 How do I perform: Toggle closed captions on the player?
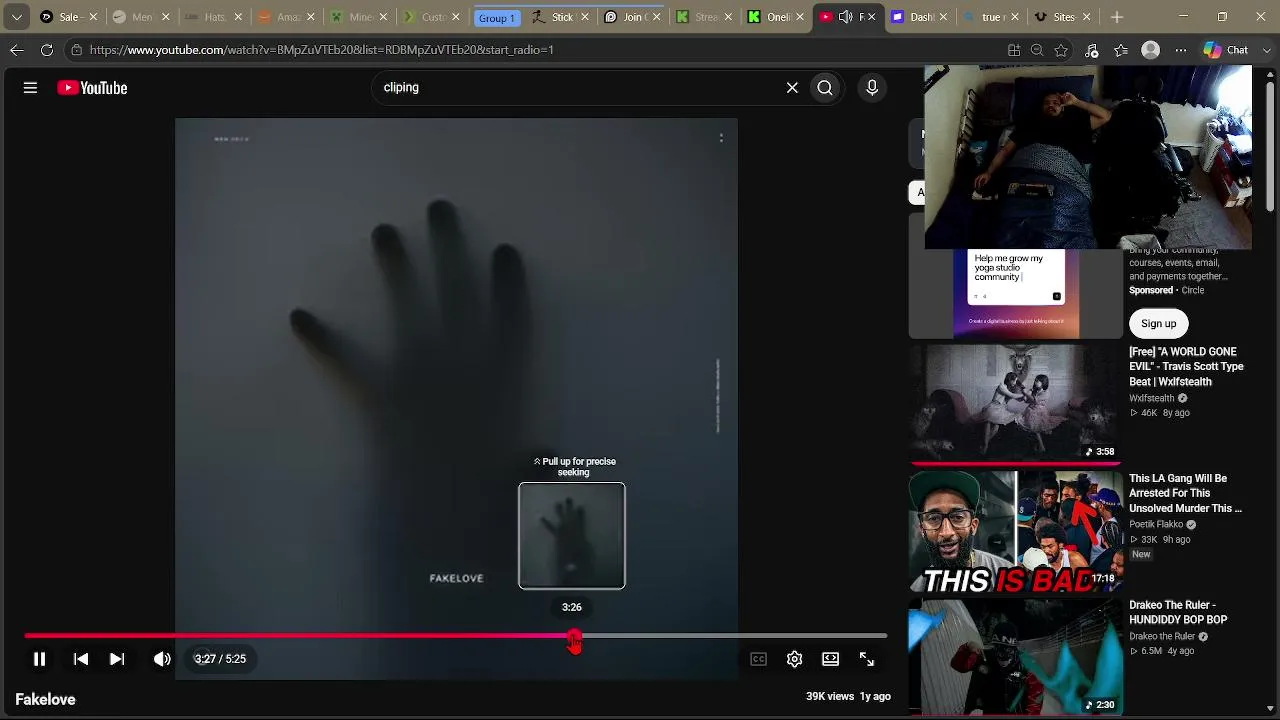(x=758, y=659)
